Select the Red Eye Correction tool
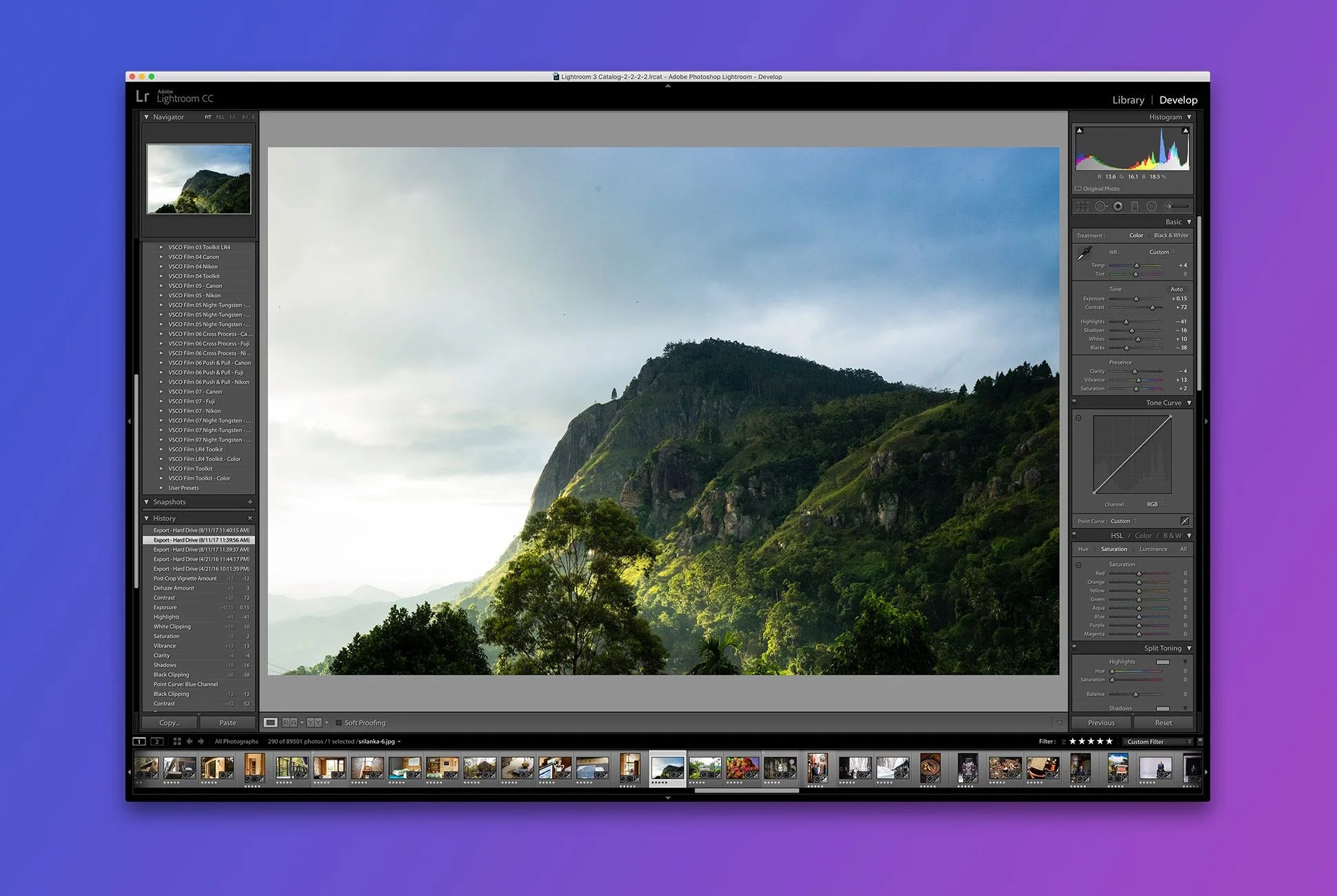 (x=1118, y=206)
